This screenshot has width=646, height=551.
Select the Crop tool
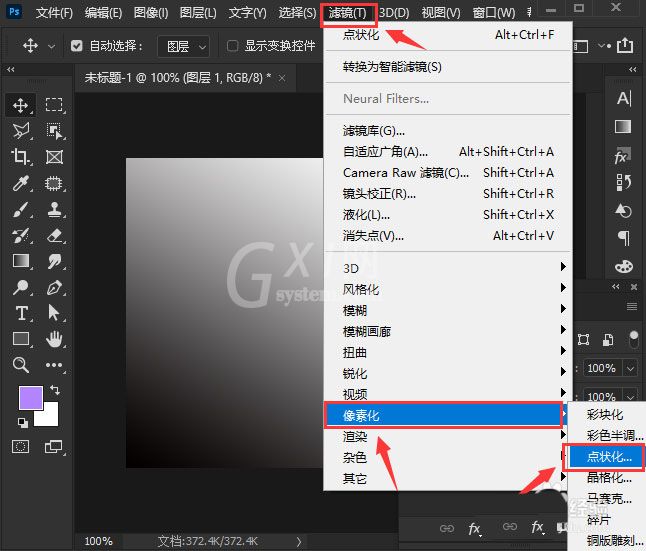tap(20, 157)
